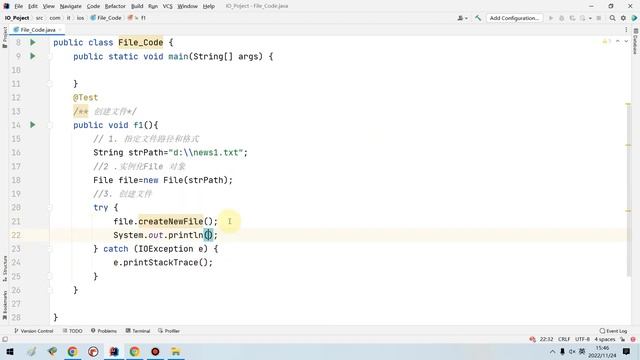Click the run gutter arrow beside class File_Code
This screenshot has height=360, width=640.
[x=33, y=42]
